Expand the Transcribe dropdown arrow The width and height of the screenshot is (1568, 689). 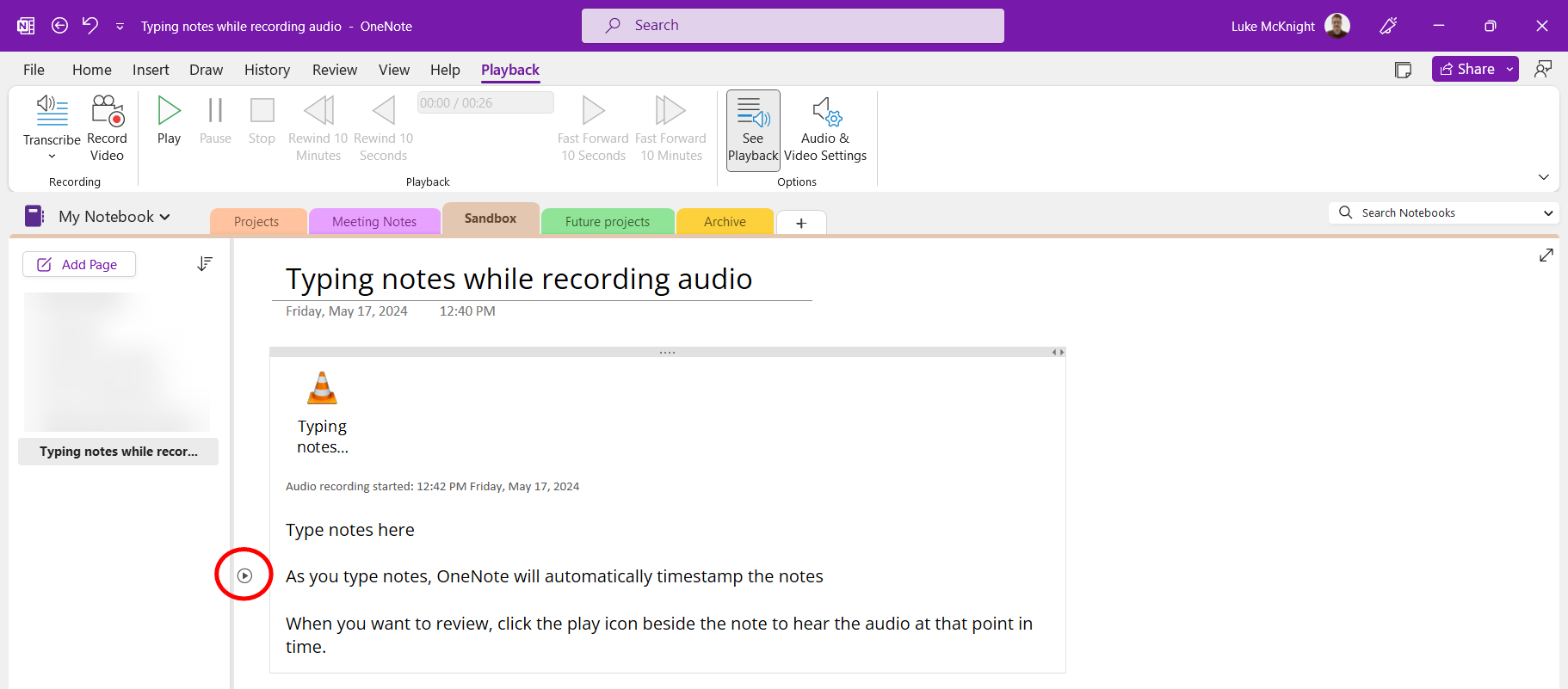point(52,157)
